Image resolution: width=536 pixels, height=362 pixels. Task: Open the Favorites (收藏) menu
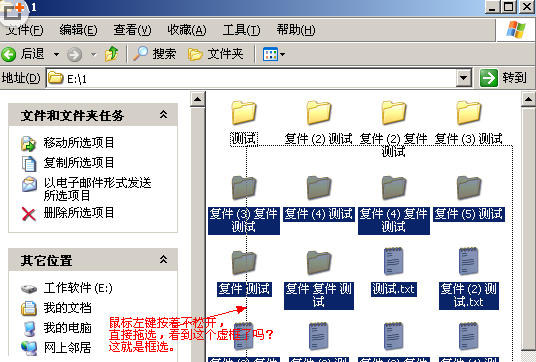point(187,30)
